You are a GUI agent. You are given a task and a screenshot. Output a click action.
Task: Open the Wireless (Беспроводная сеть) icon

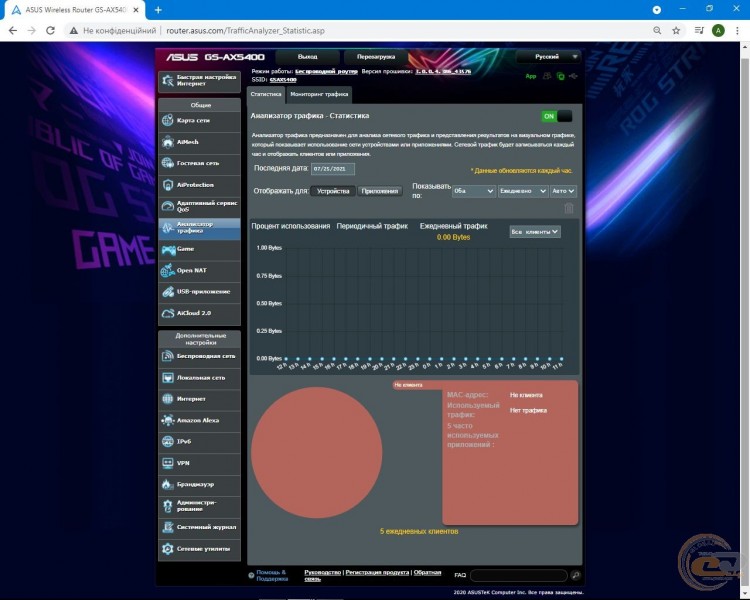[x=167, y=356]
